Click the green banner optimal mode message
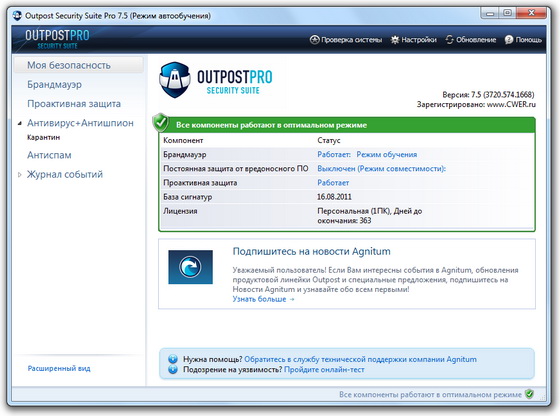This screenshot has height=416, width=560. tap(271, 125)
